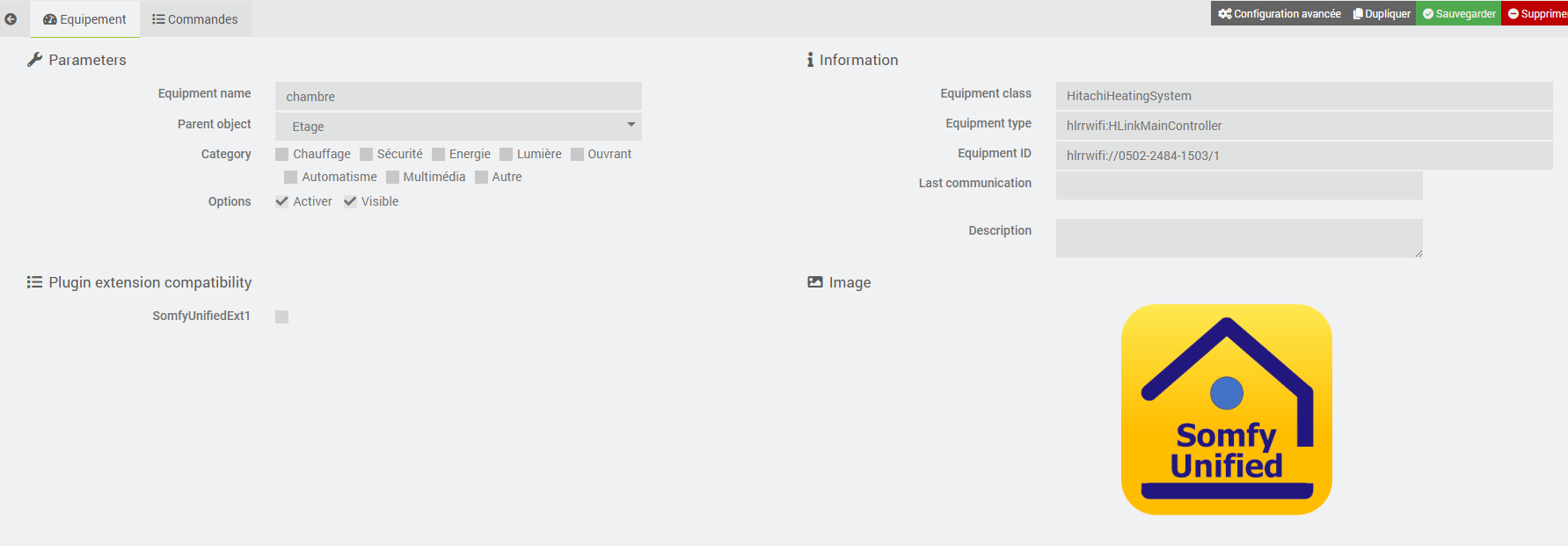Toggle the Visible option checkbox
Screen dimensions: 1568x546
tap(350, 201)
